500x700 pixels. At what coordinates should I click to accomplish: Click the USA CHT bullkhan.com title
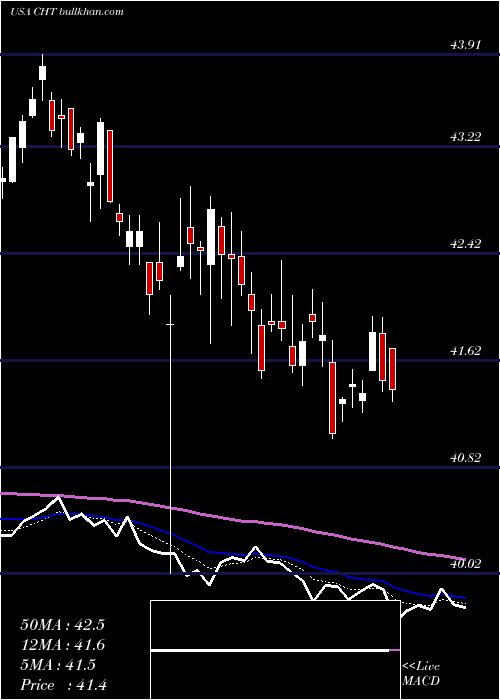tap(67, 12)
